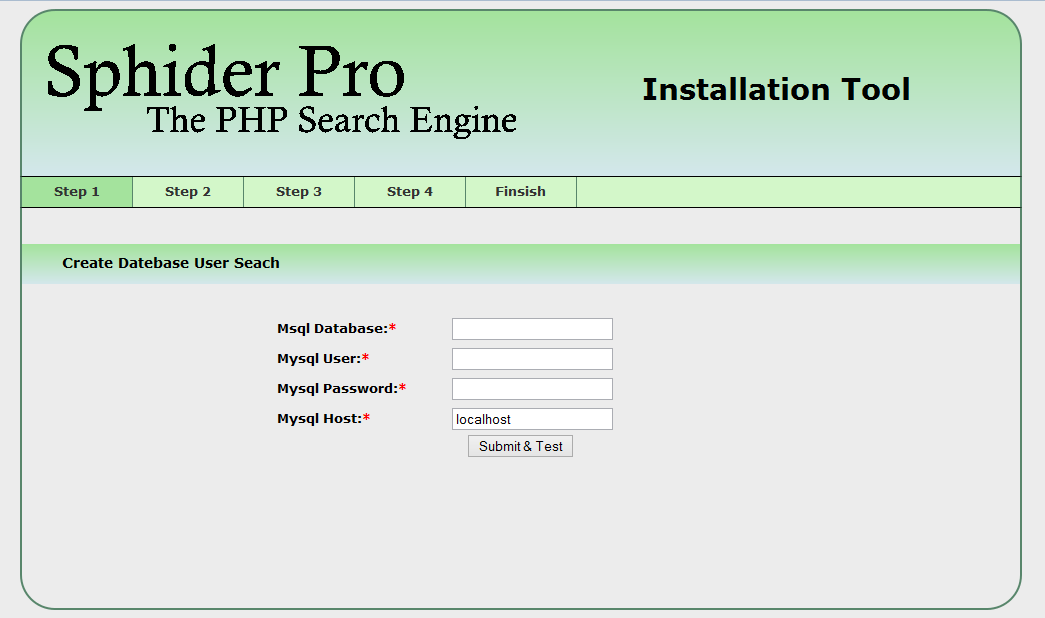Viewport: 1045px width, 618px height.
Task: Open the Finsish tab
Action: [521, 192]
